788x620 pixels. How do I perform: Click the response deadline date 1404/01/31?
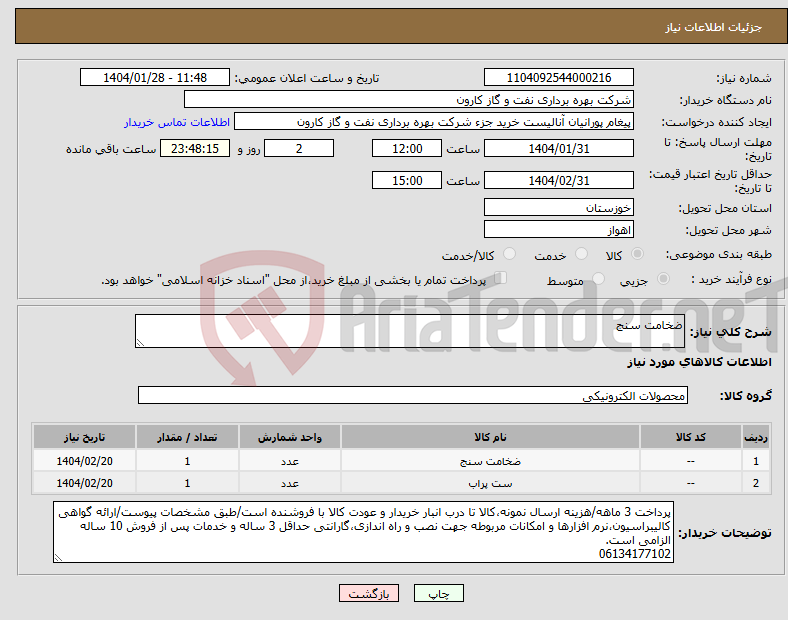(x=559, y=149)
